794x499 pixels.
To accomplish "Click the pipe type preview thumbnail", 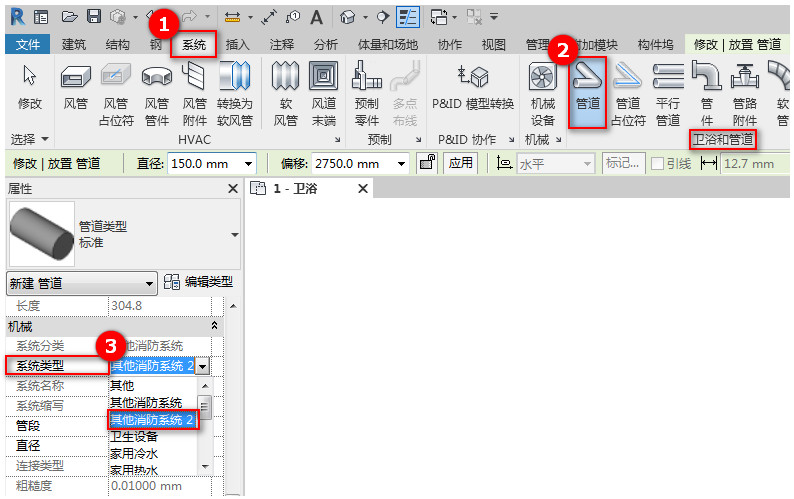I will click(42, 234).
